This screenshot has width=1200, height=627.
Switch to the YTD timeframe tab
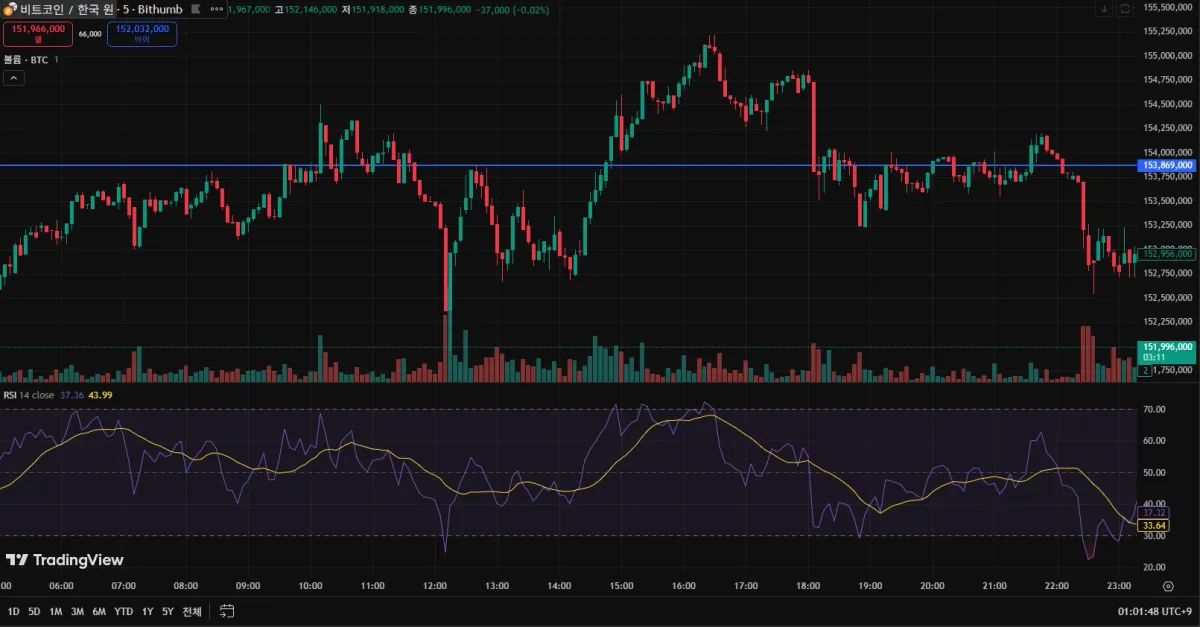pos(122,610)
